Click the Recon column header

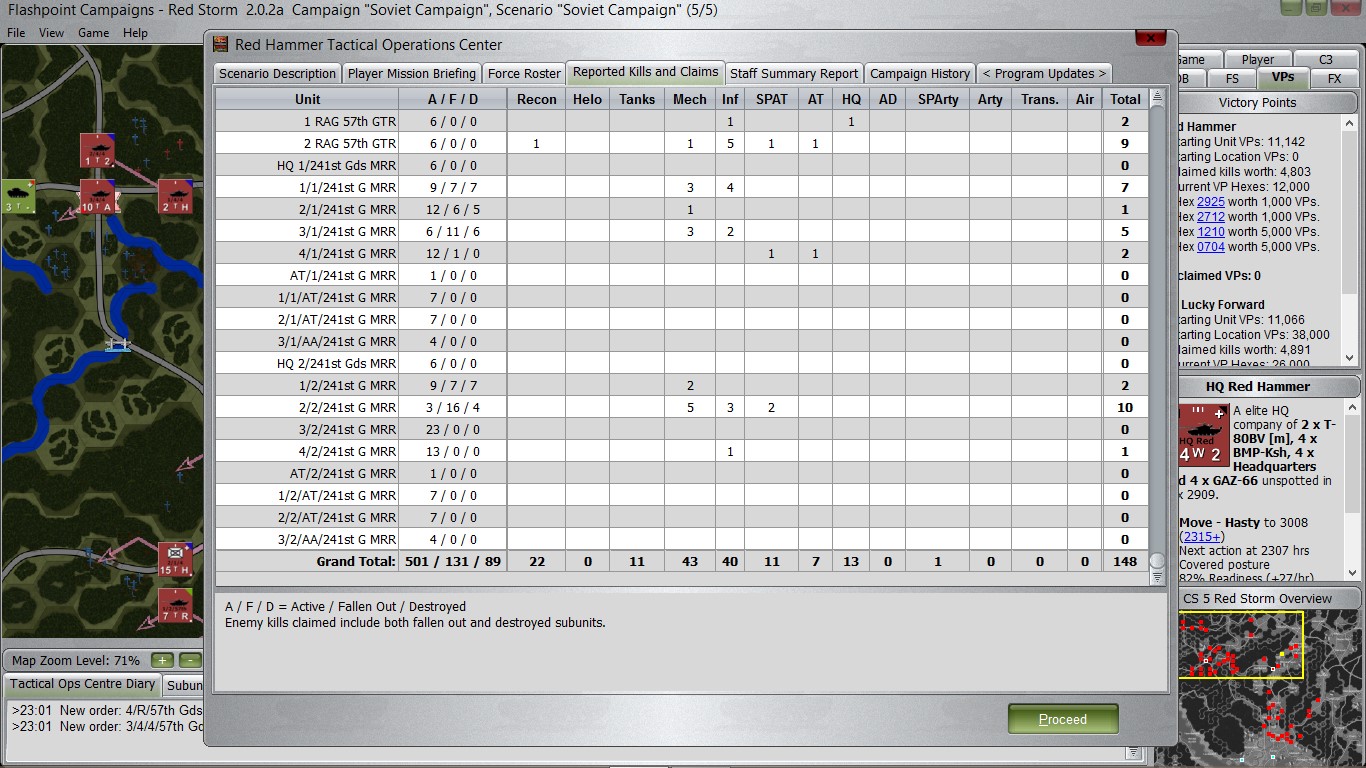click(537, 99)
